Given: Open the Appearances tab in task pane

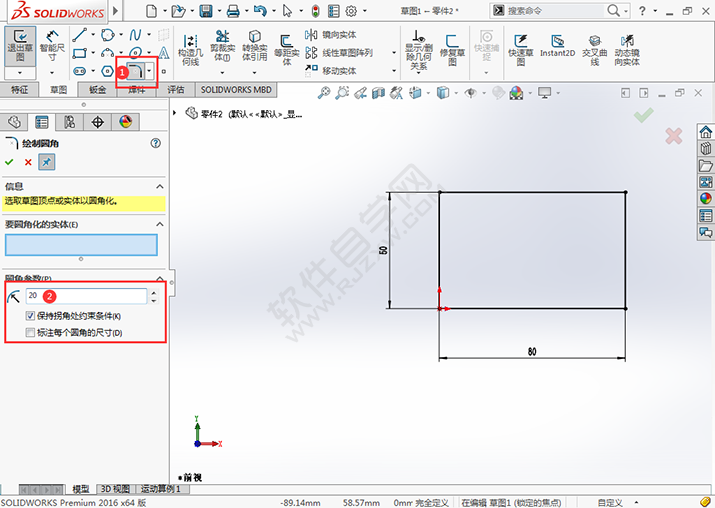Looking at the screenshot, I should (706, 198).
